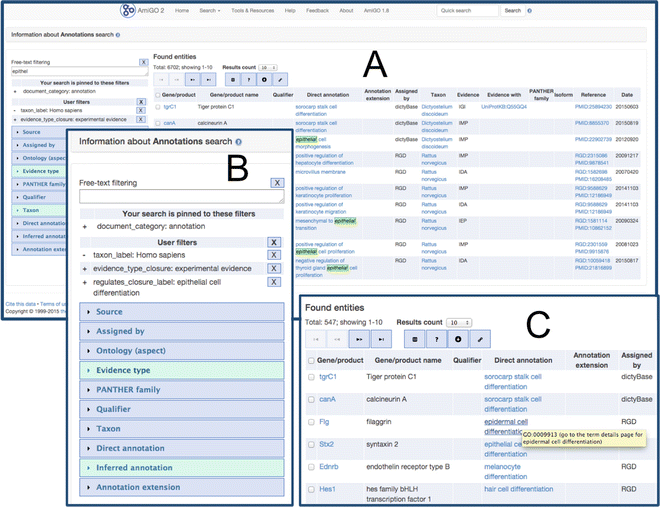Click the Free-text filtering box in panel B
Screen dimensions: 660x507
[x=182, y=196]
